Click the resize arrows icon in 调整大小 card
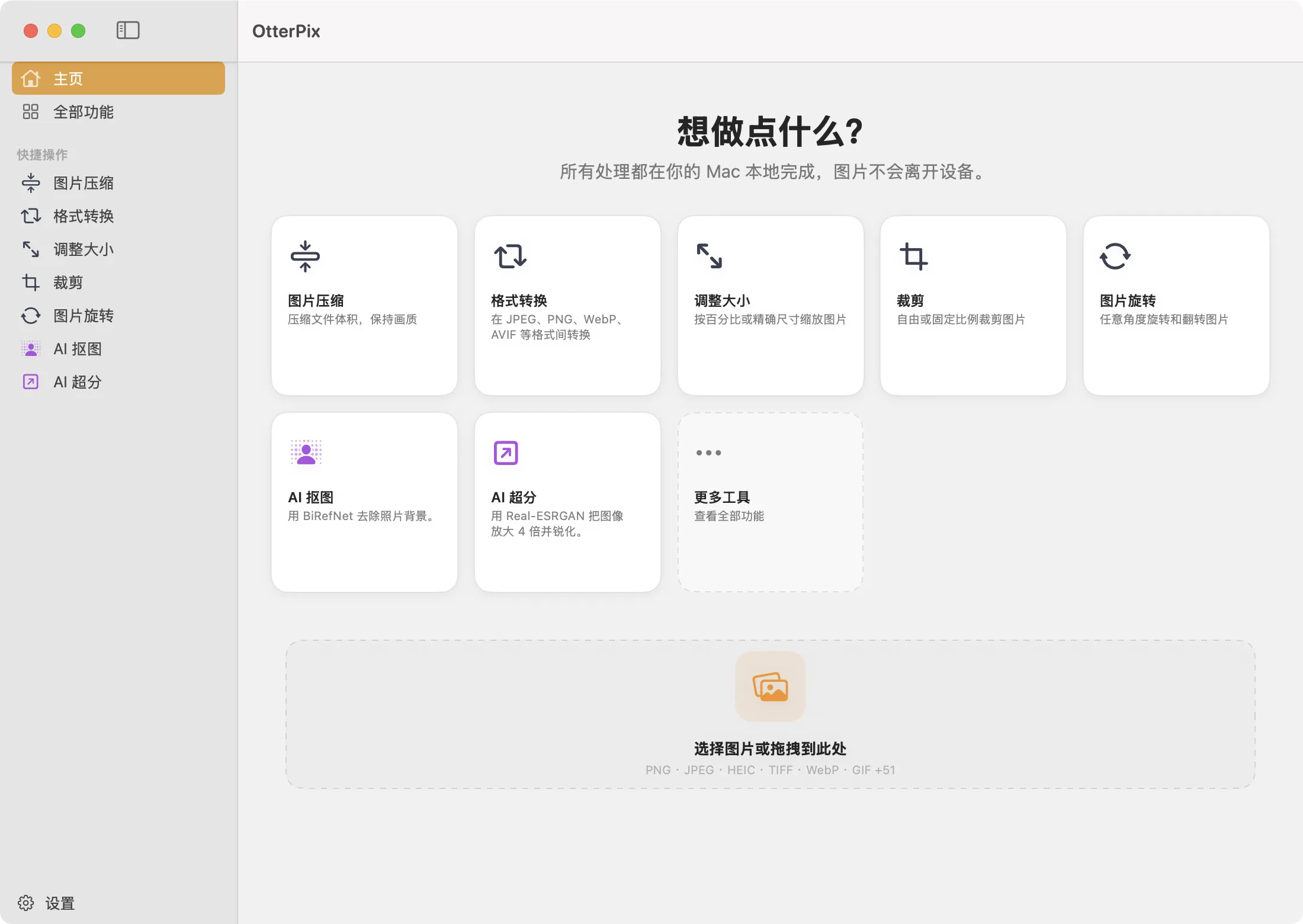Screen dimensions: 1303x924 710,256
